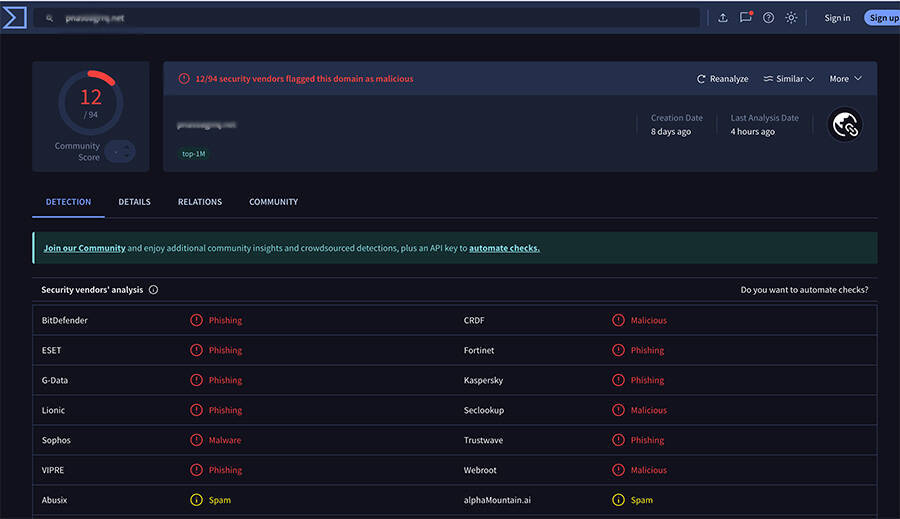Click the help question mark icon
This screenshot has height=519, width=900.
(x=768, y=18)
